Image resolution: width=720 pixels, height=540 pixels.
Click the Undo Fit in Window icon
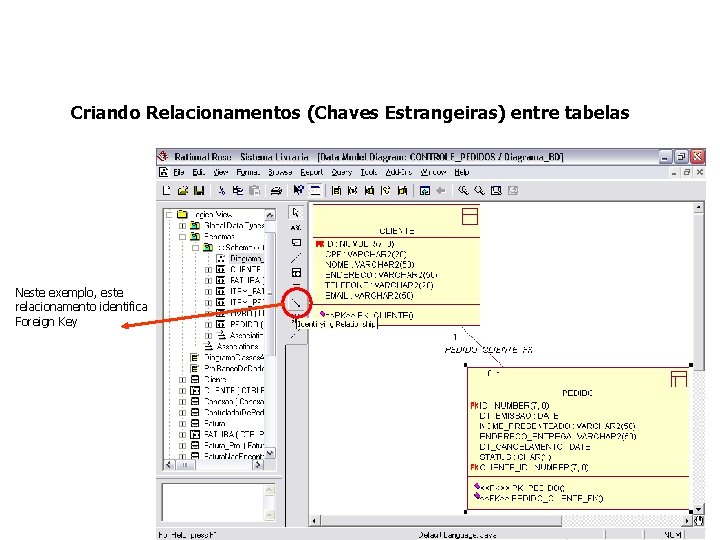click(x=513, y=190)
